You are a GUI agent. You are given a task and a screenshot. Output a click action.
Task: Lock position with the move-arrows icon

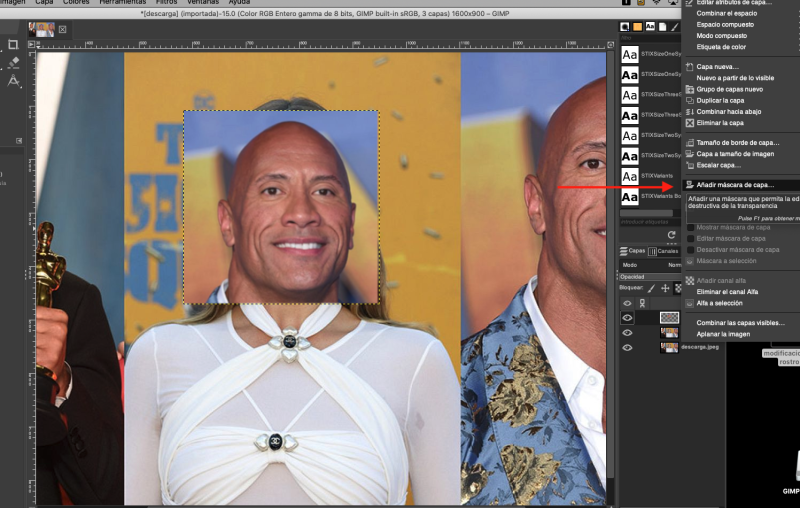pos(665,288)
